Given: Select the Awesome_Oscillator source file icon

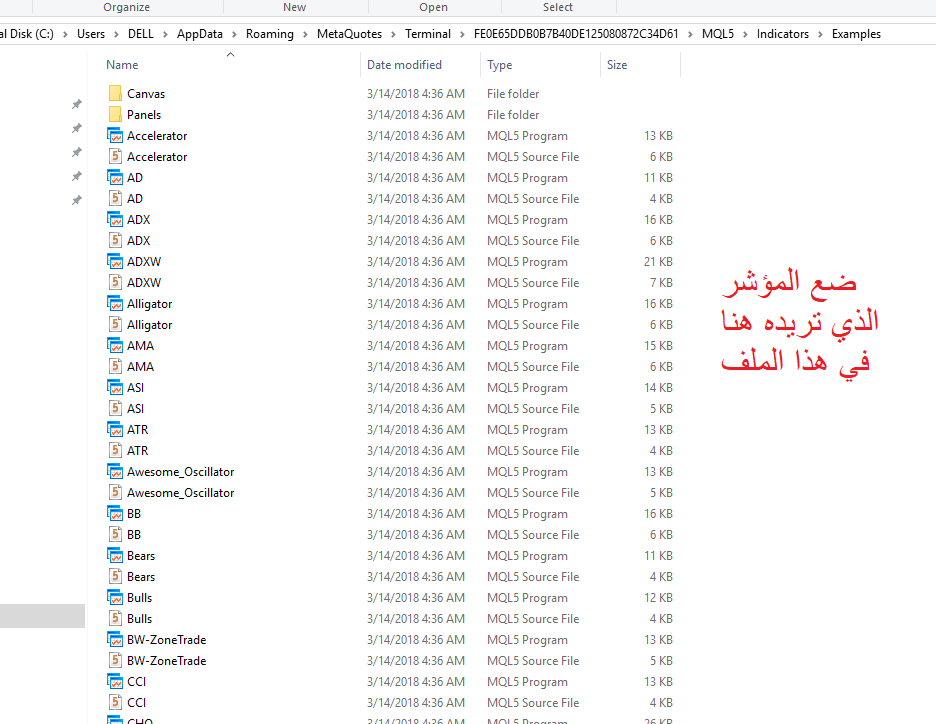Looking at the screenshot, I should (114, 493).
